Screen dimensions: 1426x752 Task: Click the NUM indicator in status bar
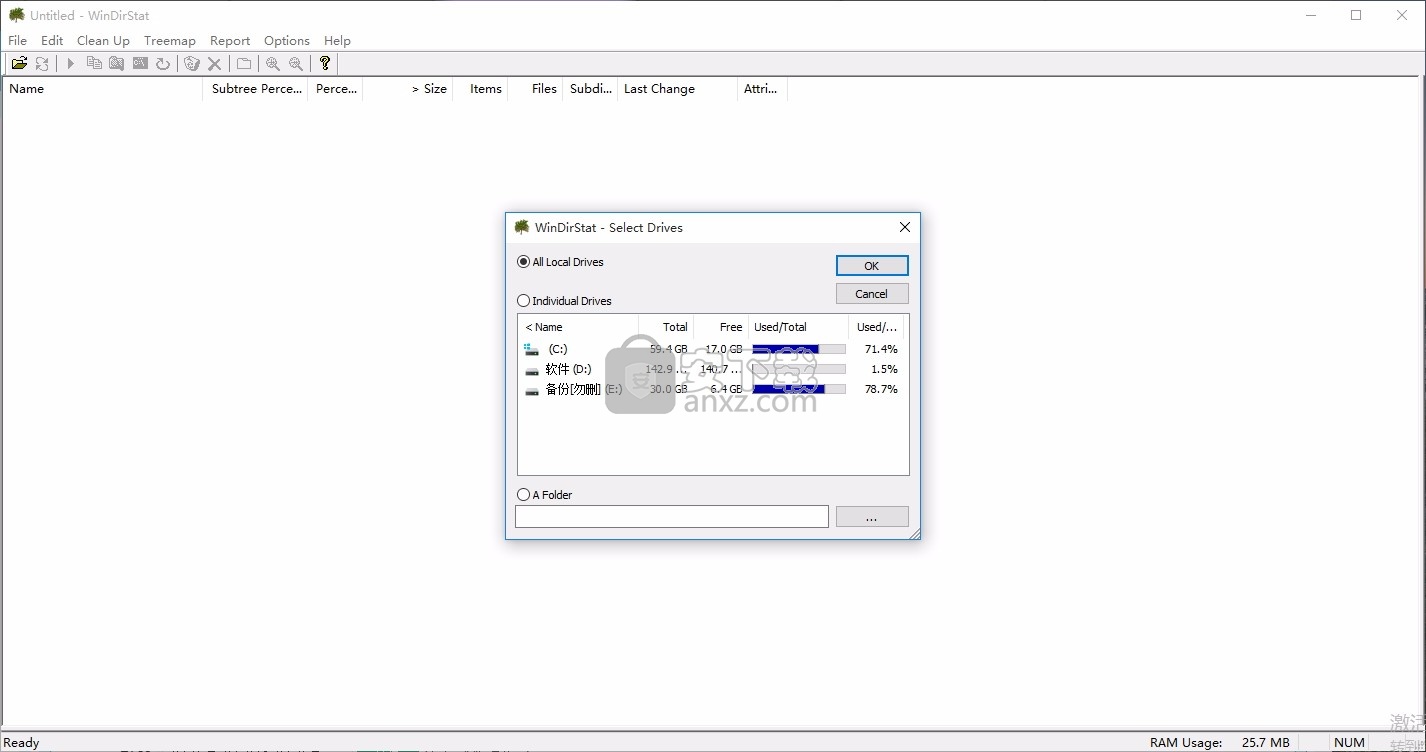coord(1349,742)
